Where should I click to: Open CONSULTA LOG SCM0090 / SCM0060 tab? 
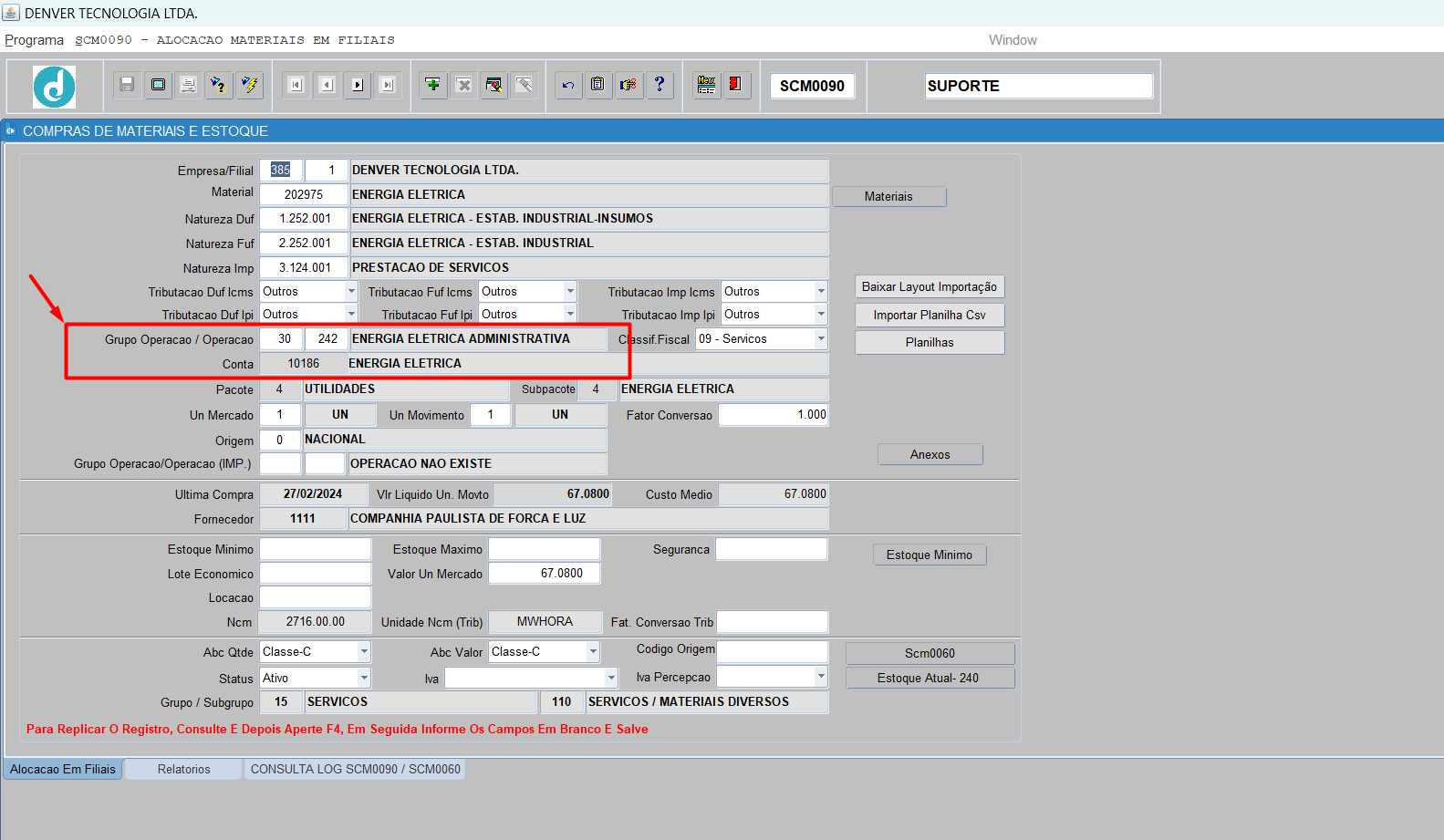click(355, 769)
